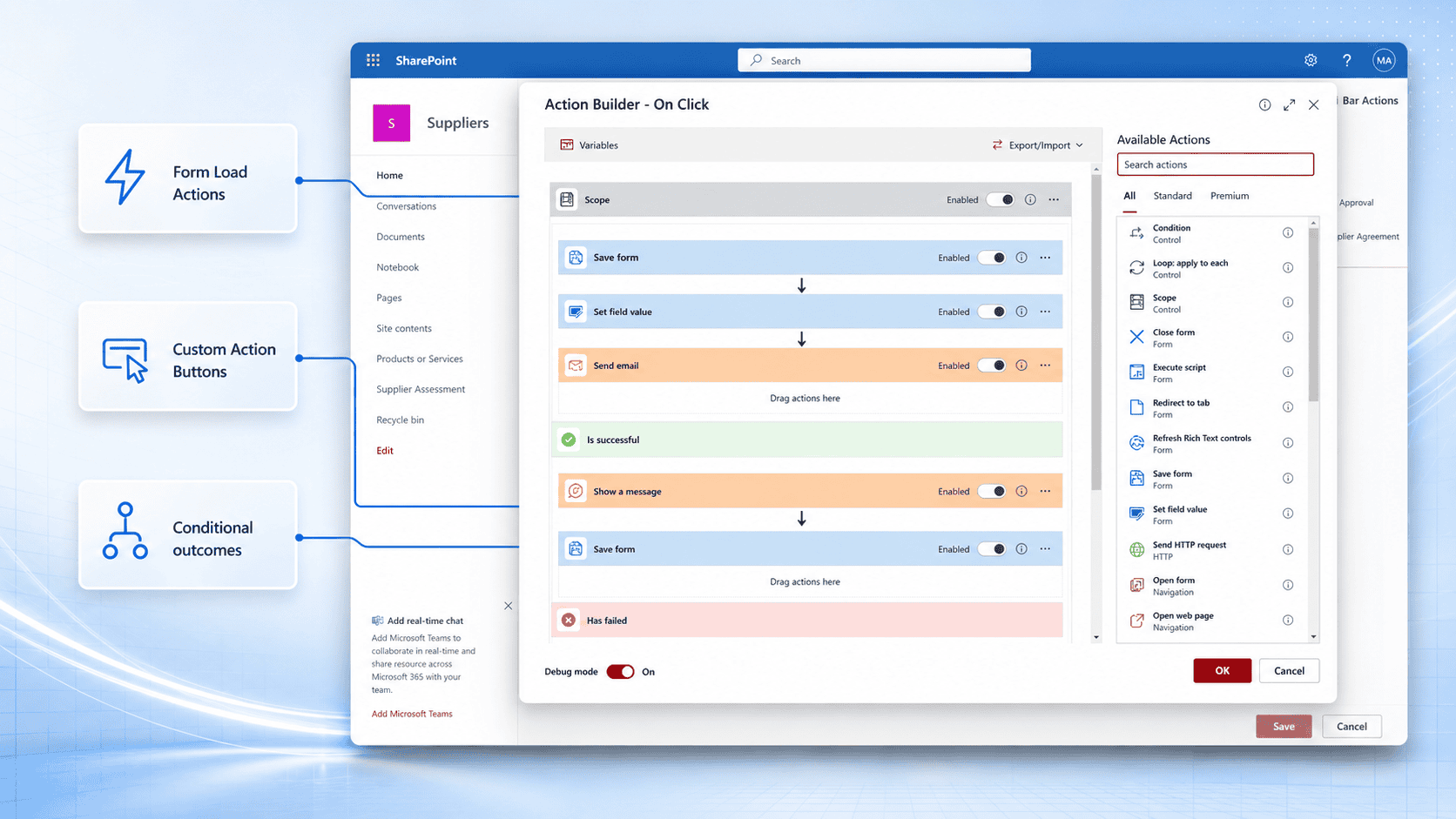
Task: Click Cancel next to the OK button
Action: coord(1289,670)
